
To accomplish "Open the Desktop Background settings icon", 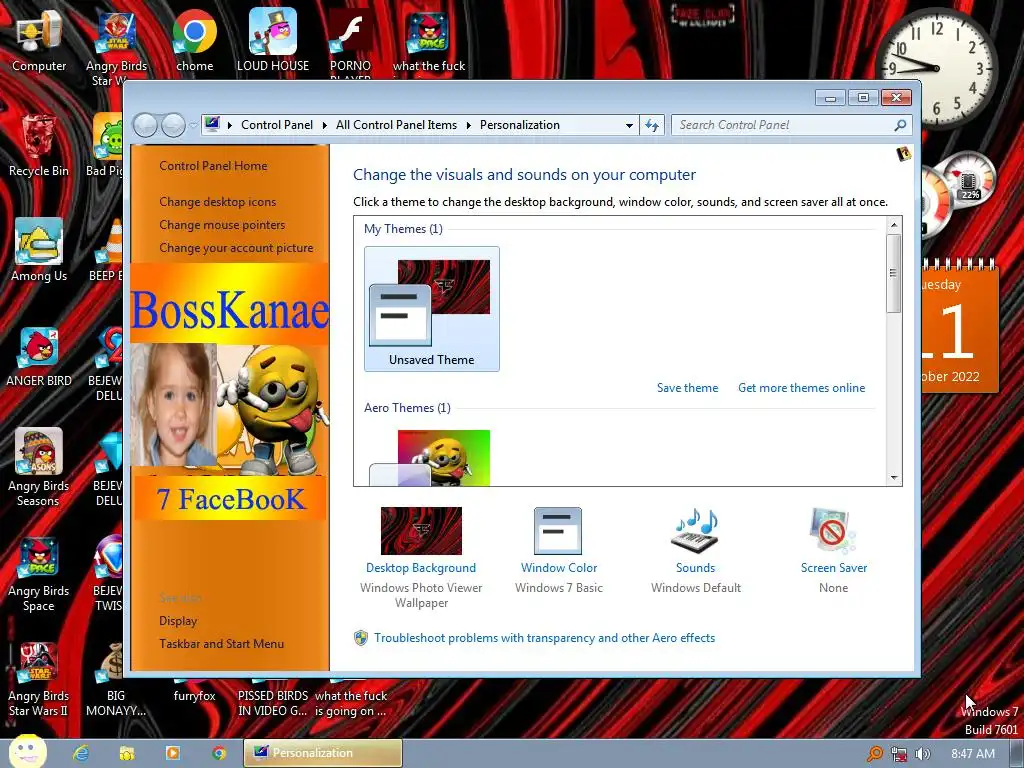I will pos(421,531).
